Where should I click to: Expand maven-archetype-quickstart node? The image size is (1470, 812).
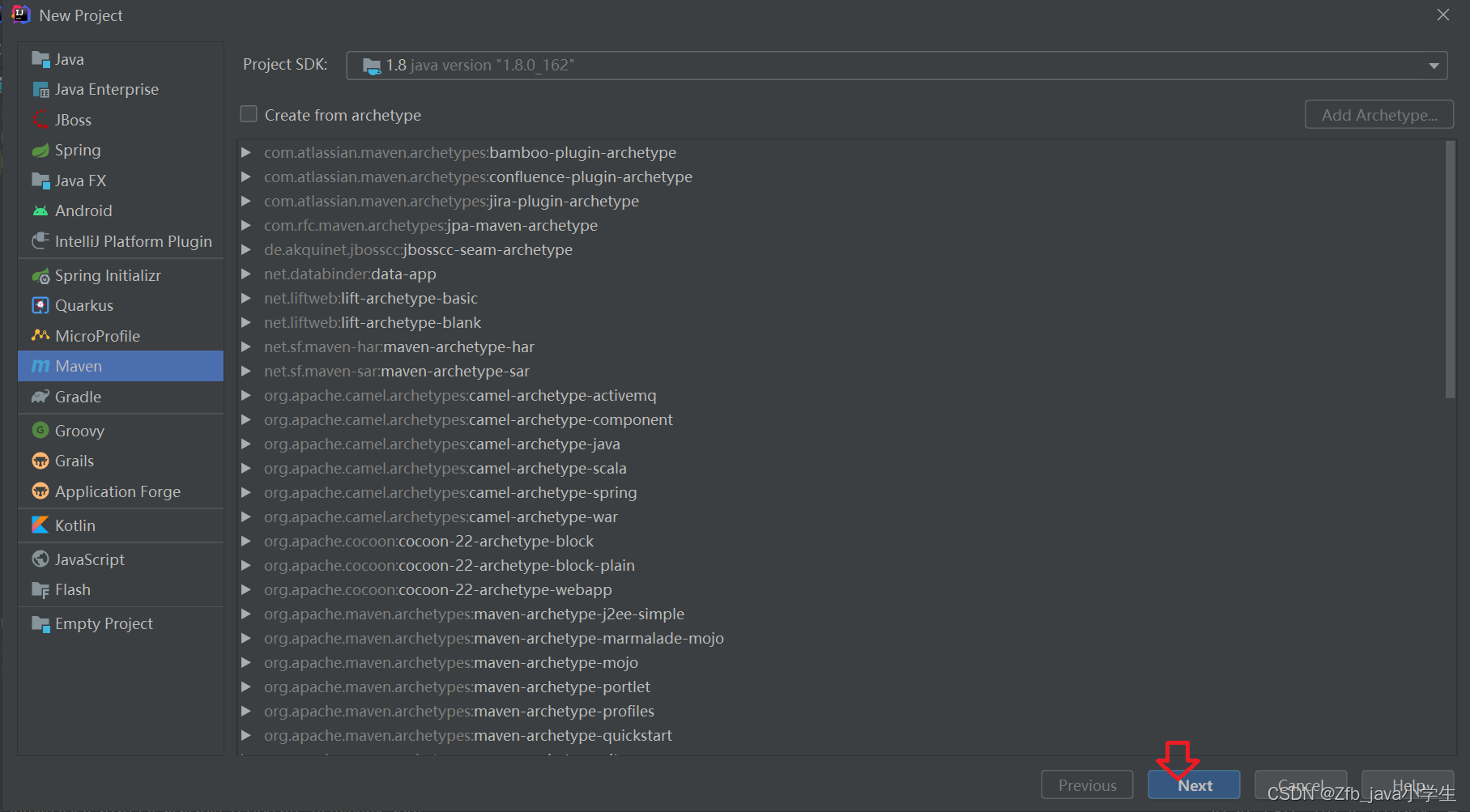pyautogui.click(x=246, y=735)
